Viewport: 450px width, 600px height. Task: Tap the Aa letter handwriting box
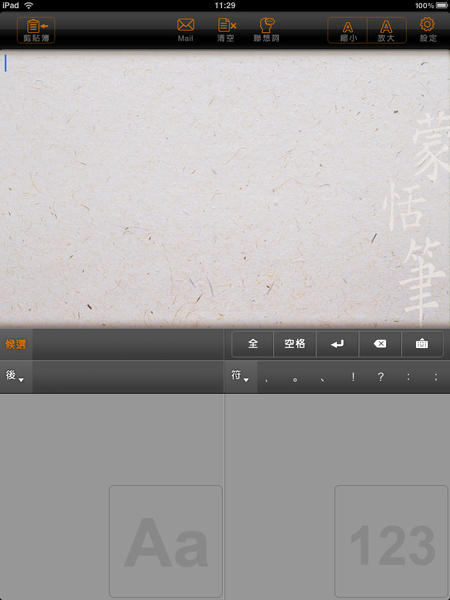tap(166, 541)
